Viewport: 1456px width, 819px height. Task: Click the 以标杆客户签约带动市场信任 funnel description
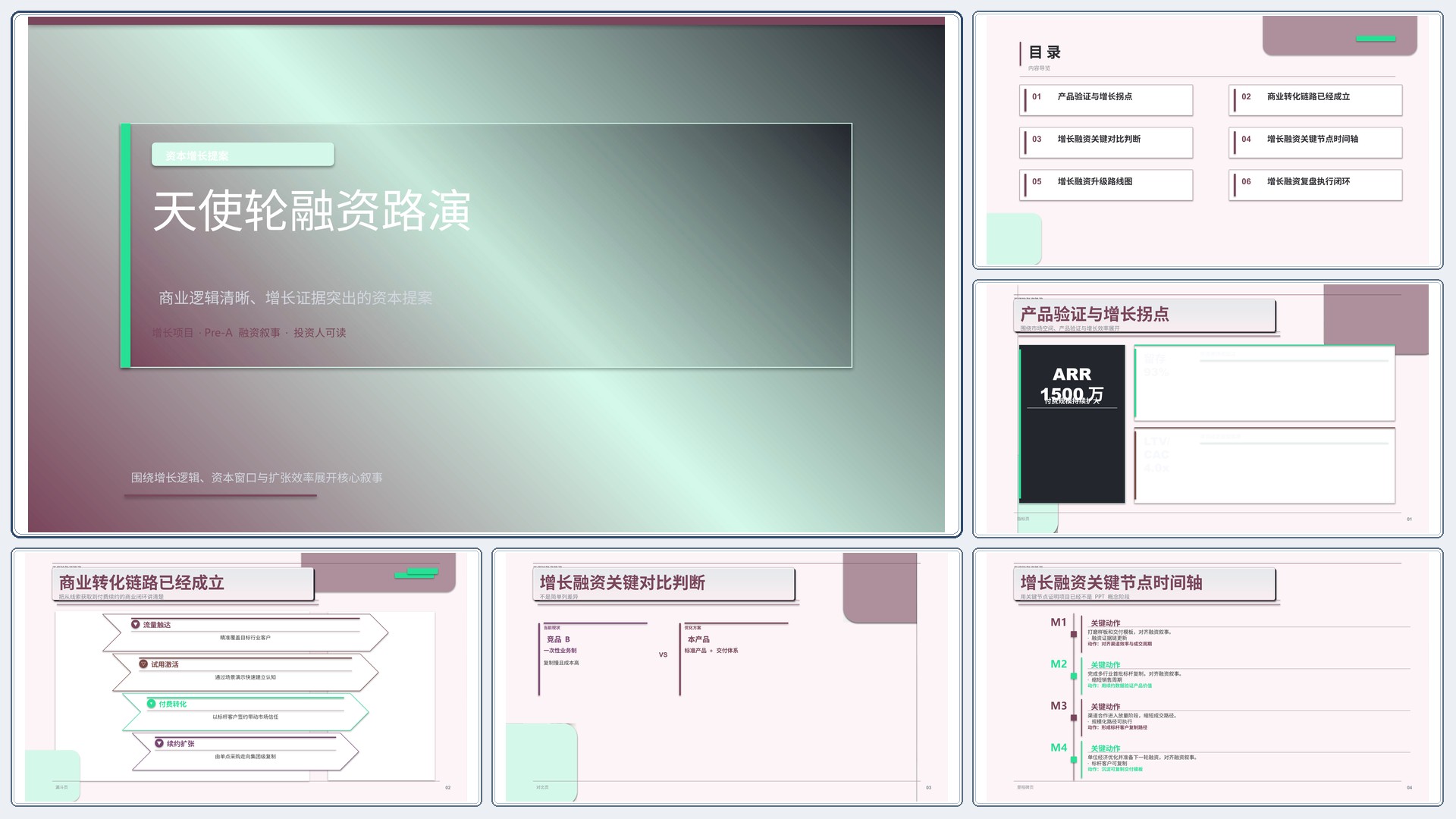coord(245,717)
